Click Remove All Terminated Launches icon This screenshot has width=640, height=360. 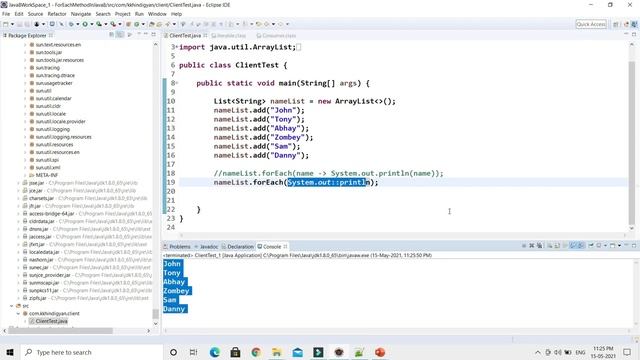(540, 245)
